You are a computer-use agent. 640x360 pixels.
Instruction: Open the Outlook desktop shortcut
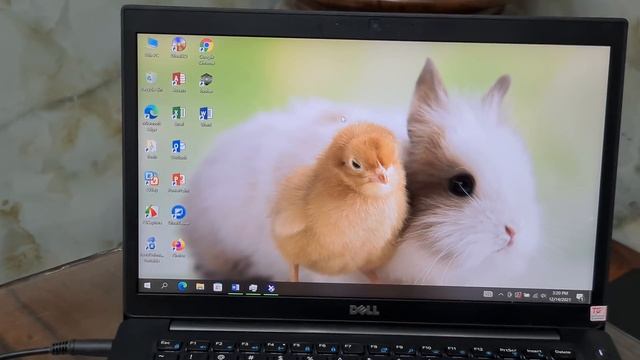click(x=179, y=149)
